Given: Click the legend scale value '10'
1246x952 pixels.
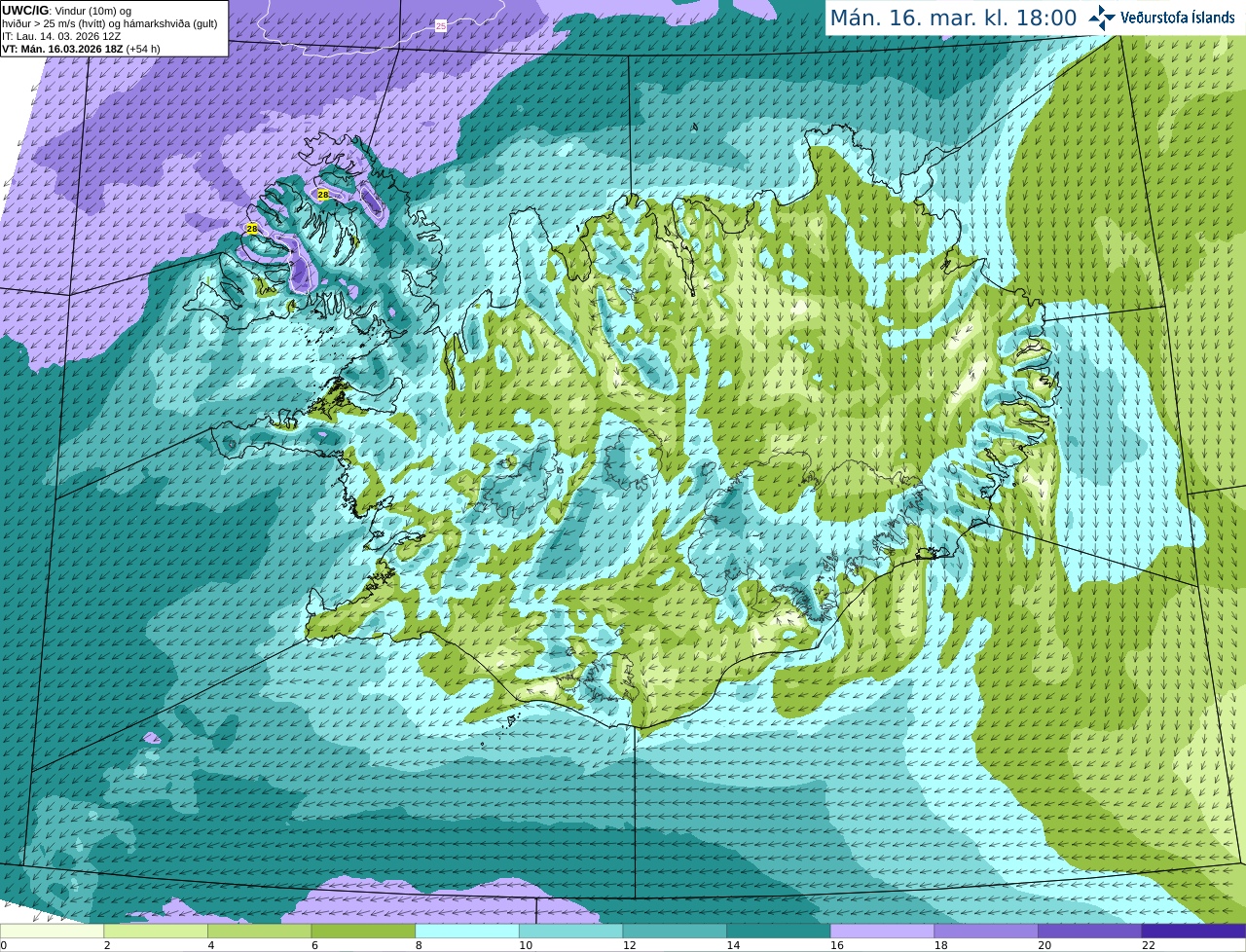Looking at the screenshot, I should point(526,945).
